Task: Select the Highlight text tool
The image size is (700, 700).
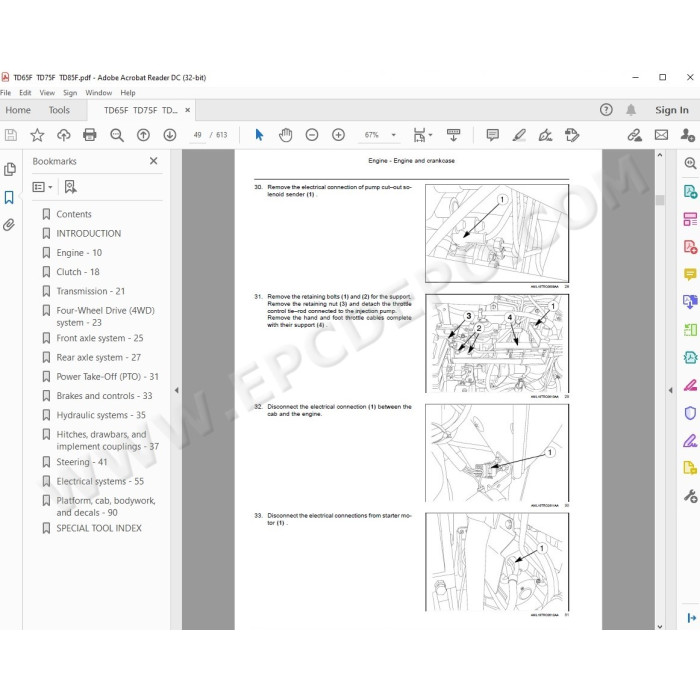Action: (x=519, y=134)
